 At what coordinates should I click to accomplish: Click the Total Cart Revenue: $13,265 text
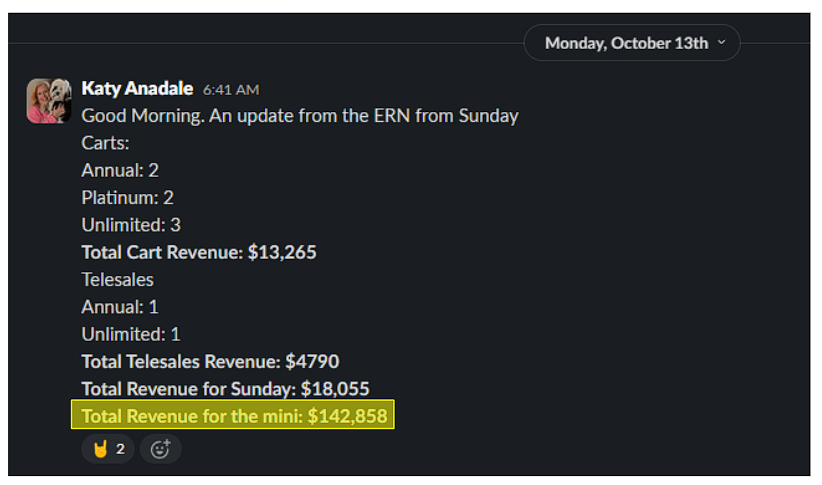point(199,252)
